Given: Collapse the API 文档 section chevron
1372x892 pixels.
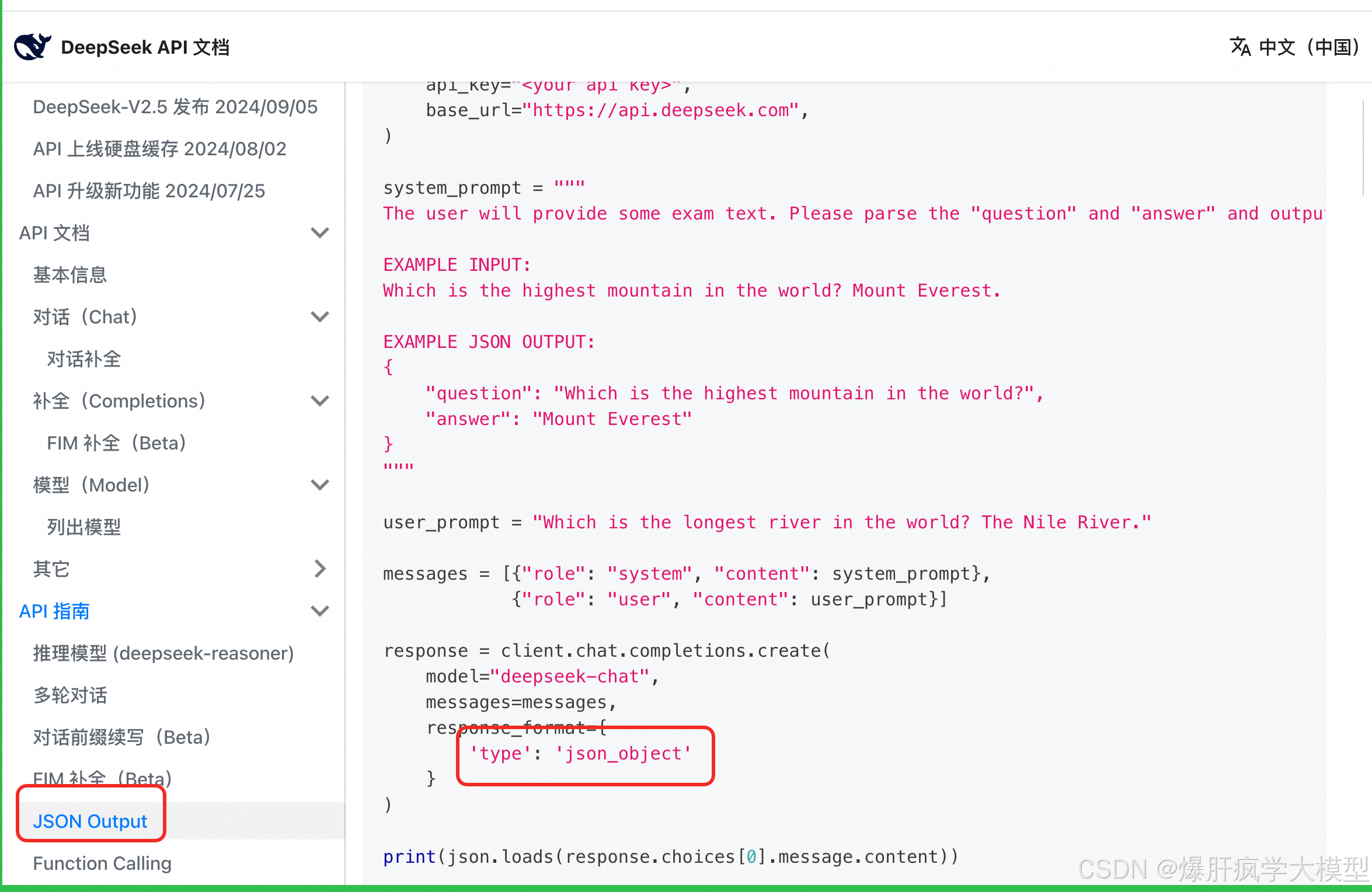Looking at the screenshot, I should pyautogui.click(x=320, y=233).
